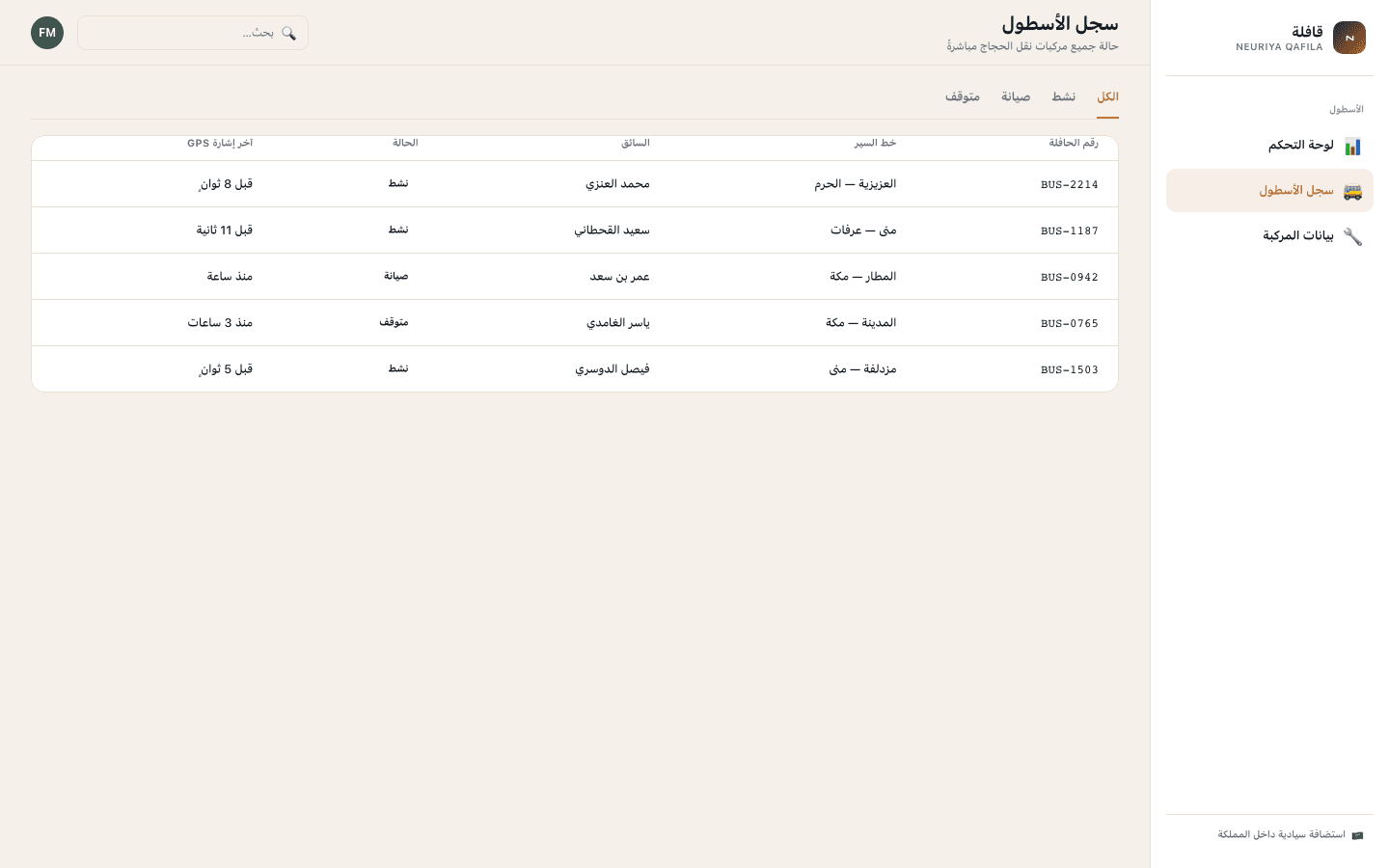Click the wrench icon for بيانات المركبة

click(1352, 236)
